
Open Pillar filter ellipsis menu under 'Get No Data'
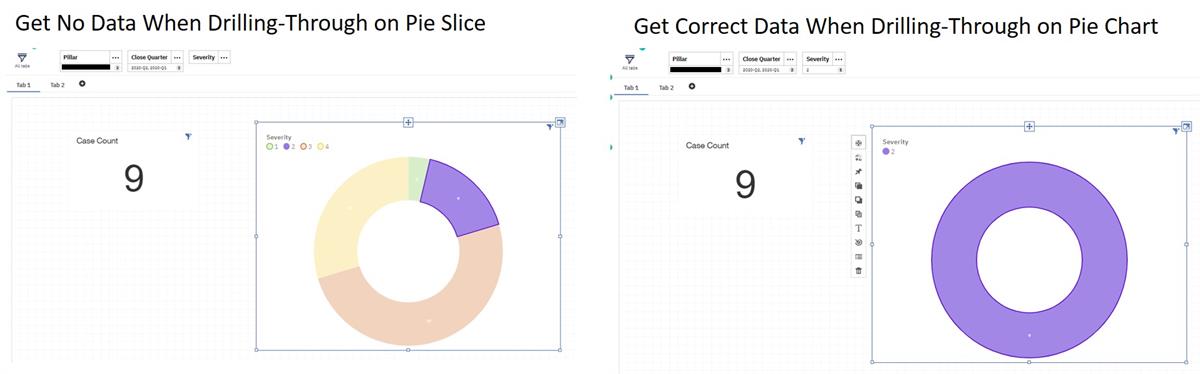click(x=116, y=58)
